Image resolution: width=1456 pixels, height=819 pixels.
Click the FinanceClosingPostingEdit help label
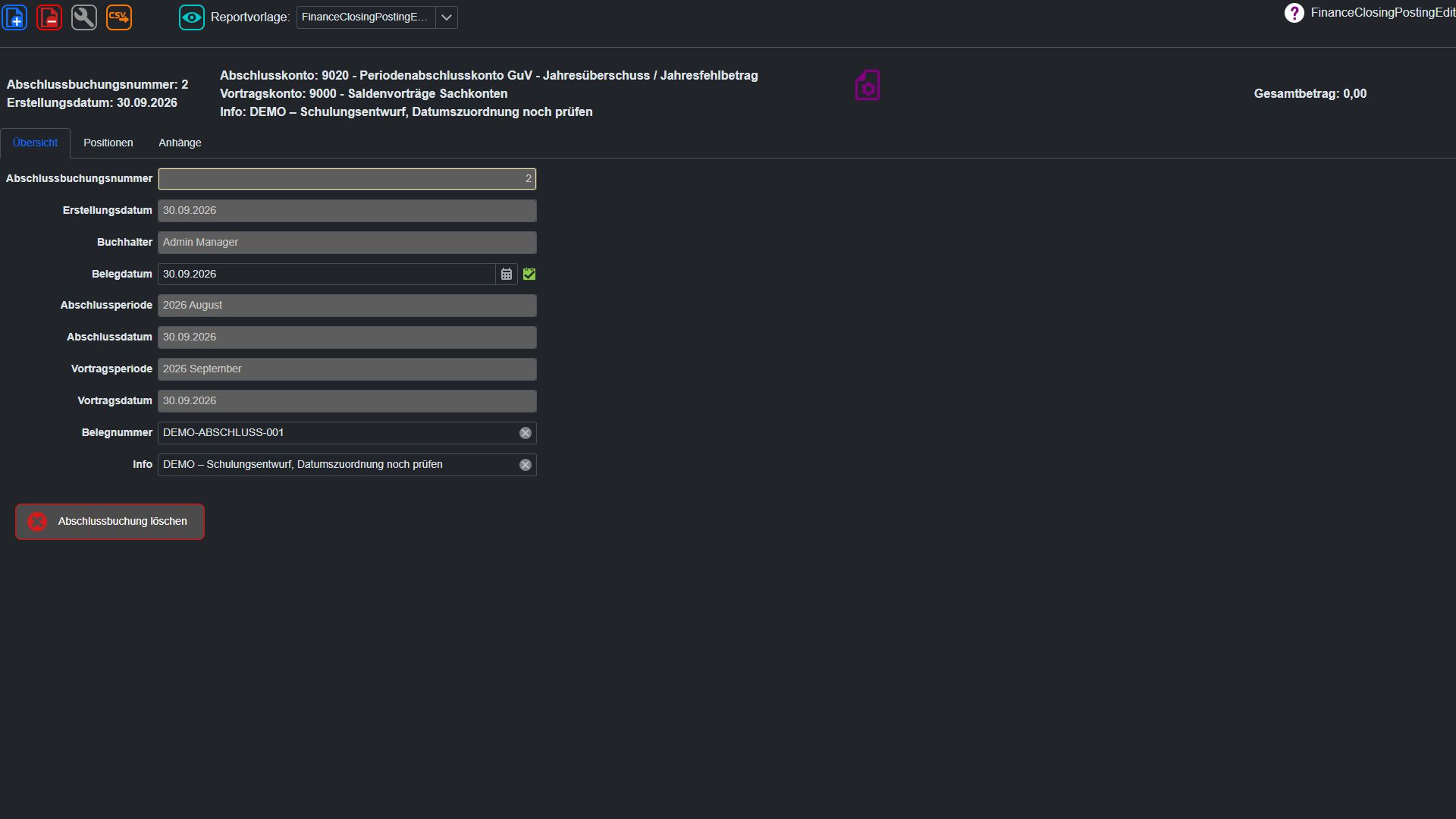[x=1383, y=13]
